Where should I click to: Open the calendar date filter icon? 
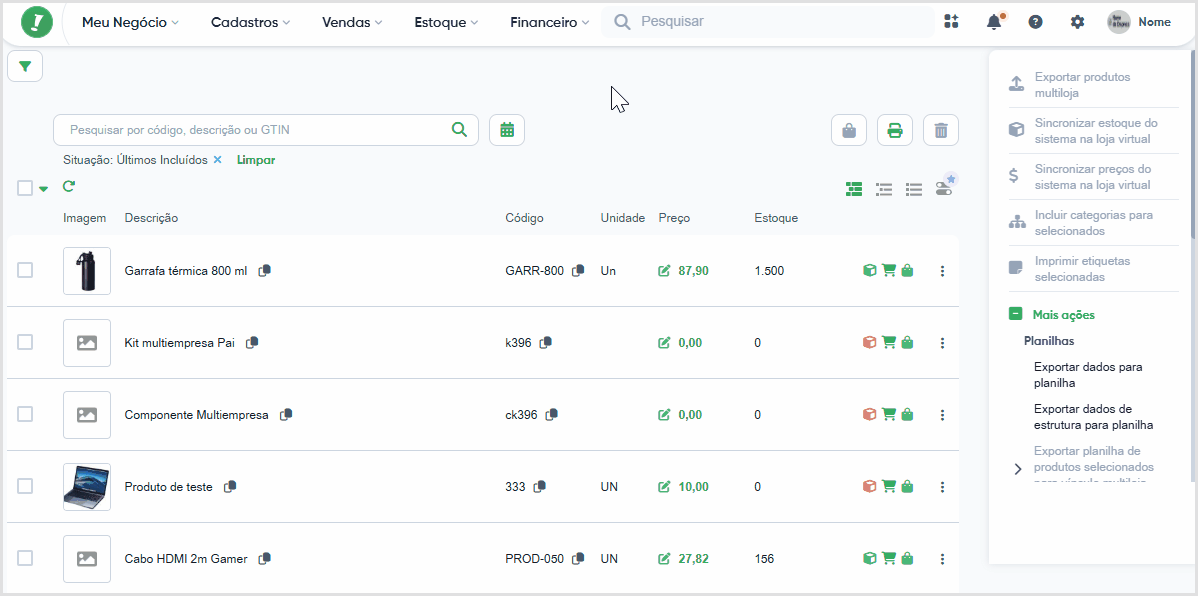(507, 130)
